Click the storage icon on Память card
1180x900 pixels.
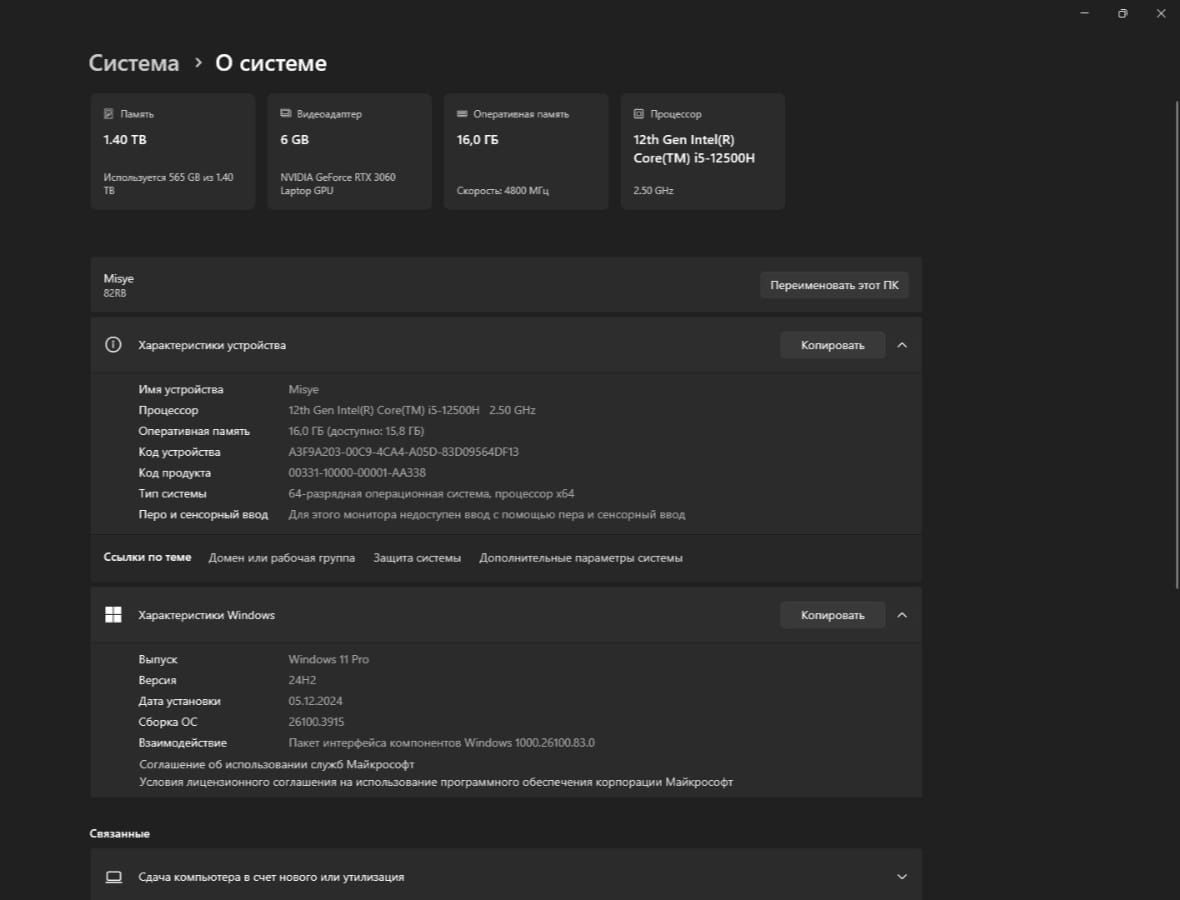click(108, 114)
